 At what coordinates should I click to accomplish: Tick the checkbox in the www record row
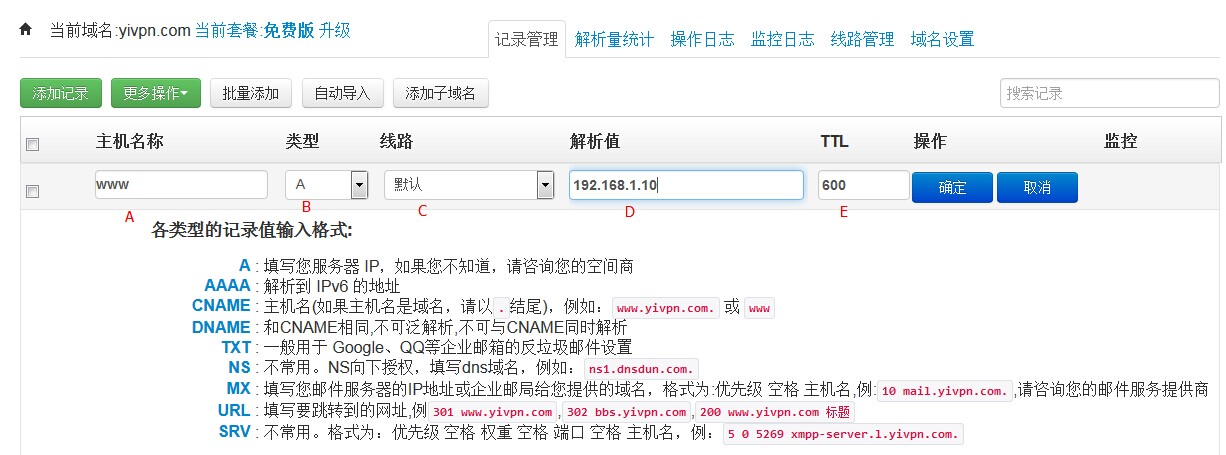(32, 191)
